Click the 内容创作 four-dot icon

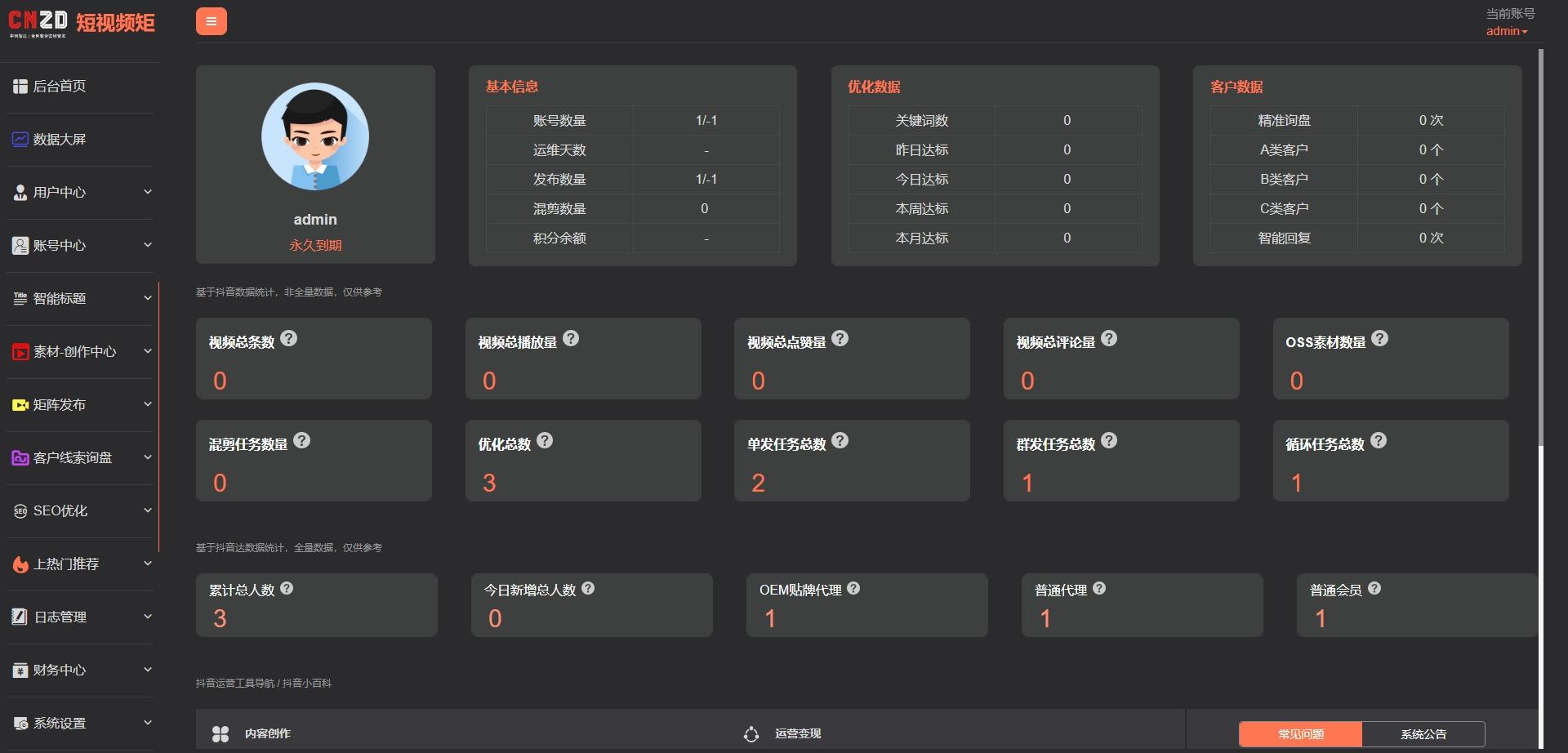click(x=220, y=734)
